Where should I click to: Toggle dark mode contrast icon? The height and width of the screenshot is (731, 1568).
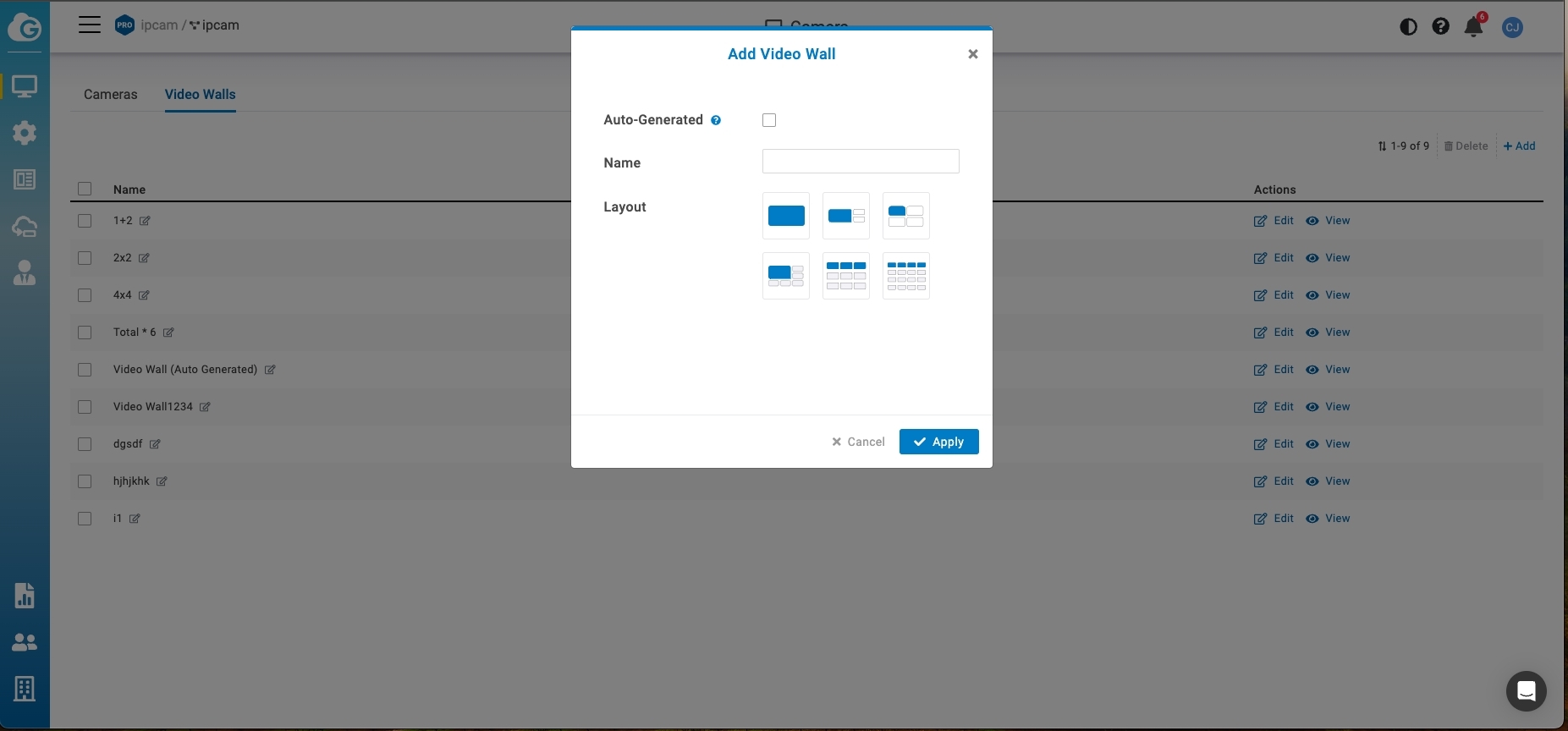(x=1408, y=26)
